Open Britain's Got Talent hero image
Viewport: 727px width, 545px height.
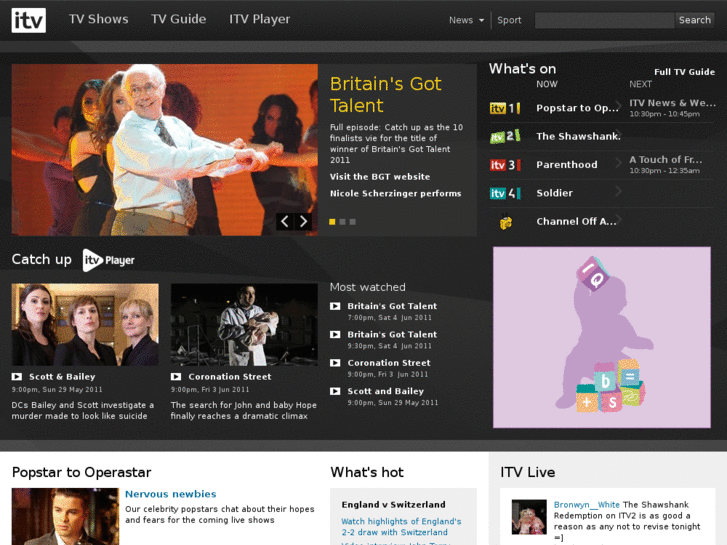click(x=165, y=150)
